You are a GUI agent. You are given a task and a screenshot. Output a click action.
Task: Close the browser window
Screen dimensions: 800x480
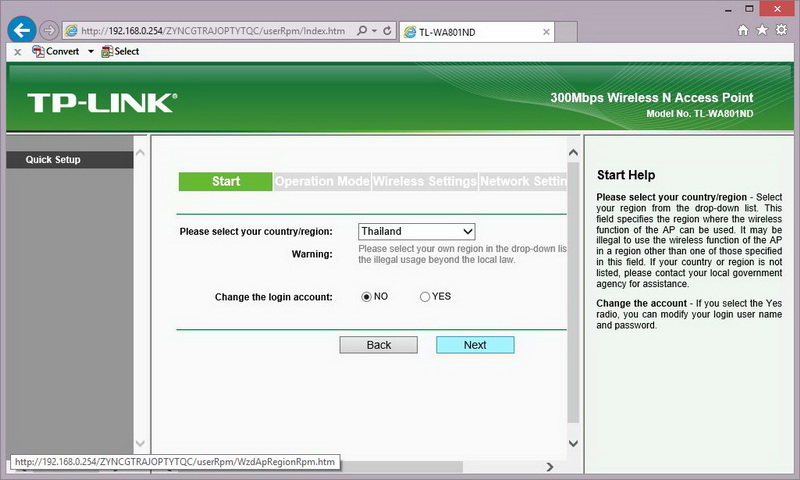pyautogui.click(x=777, y=9)
